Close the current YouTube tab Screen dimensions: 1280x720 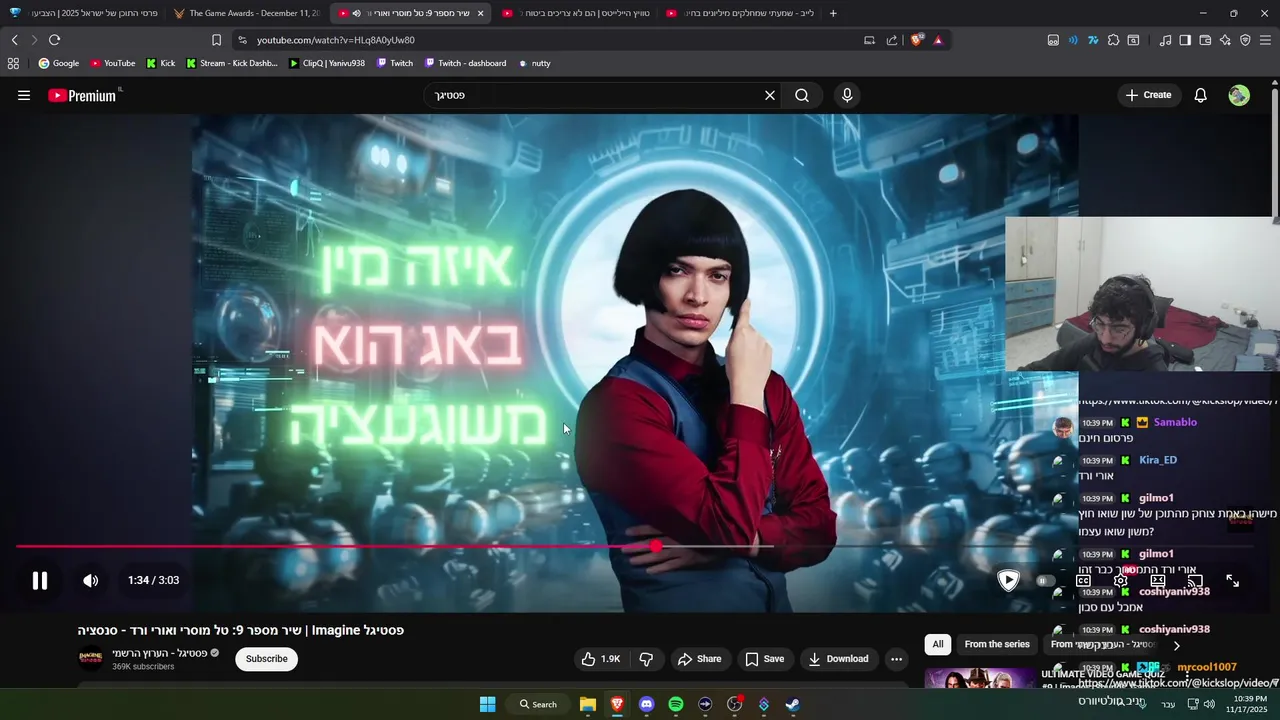click(x=481, y=13)
